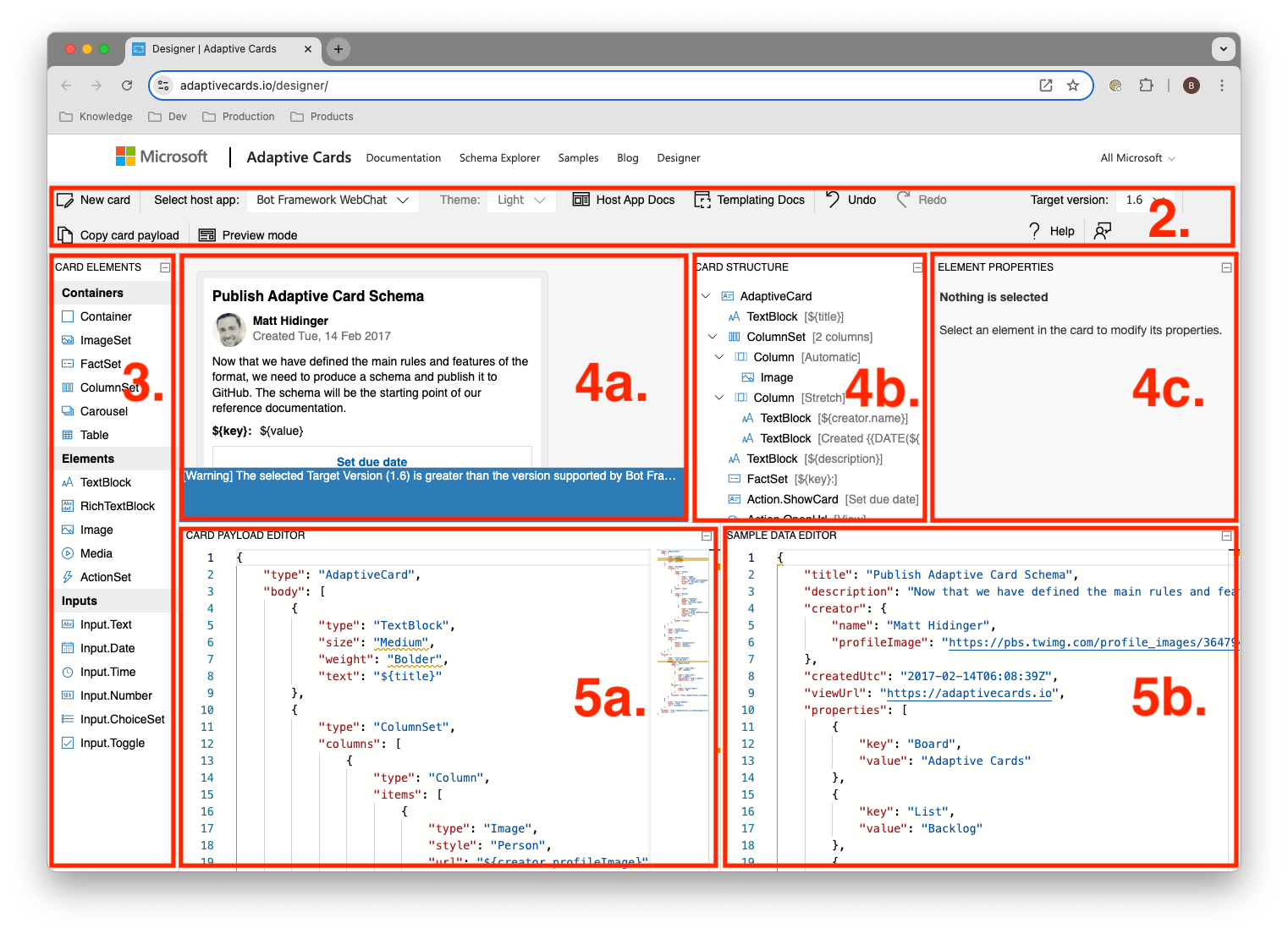Click the feedback person icon beside Help

tap(1103, 231)
